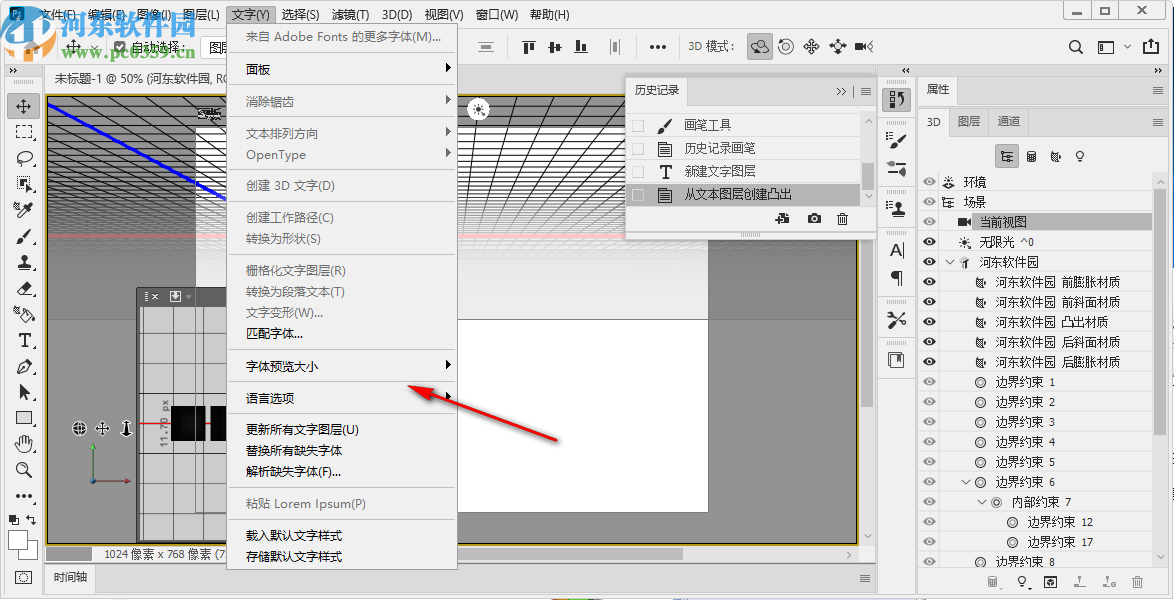Switch to the 通道 tab
Image resolution: width=1174 pixels, height=600 pixels.
click(1008, 121)
